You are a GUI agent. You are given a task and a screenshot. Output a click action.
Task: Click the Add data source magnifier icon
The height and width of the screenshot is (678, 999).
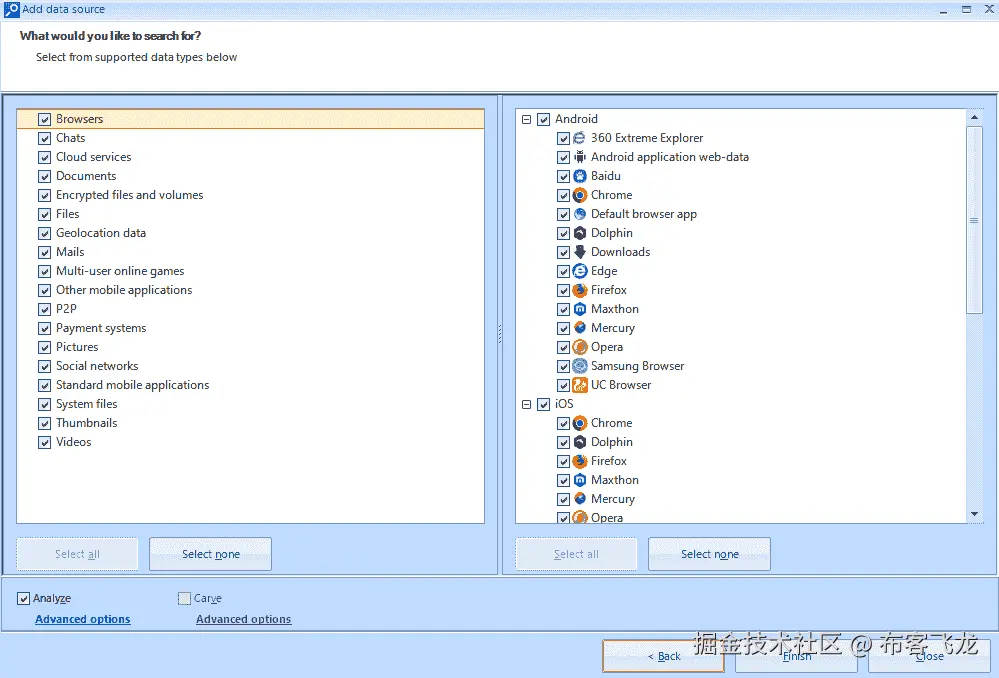click(x=11, y=10)
